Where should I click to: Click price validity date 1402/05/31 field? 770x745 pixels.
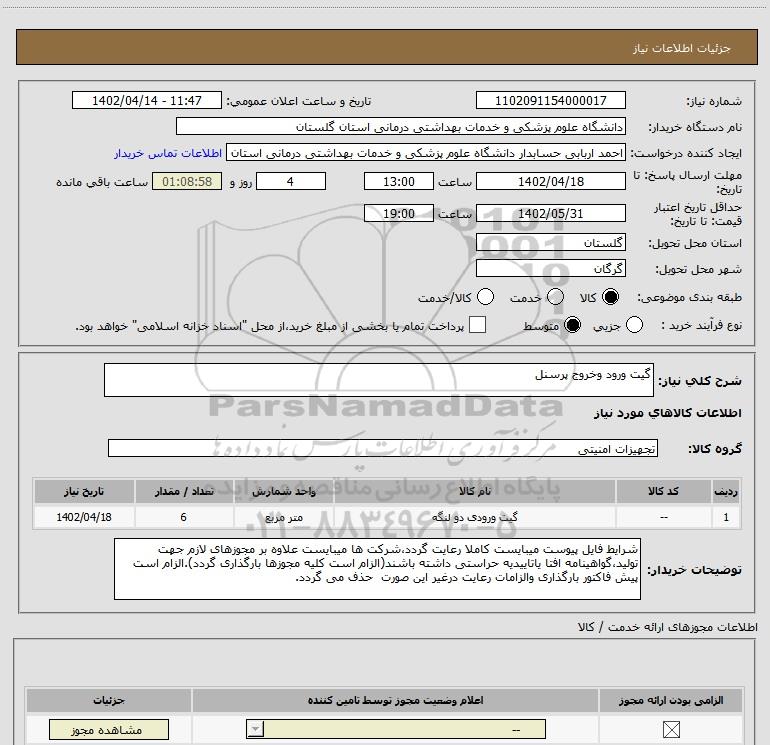[550, 213]
